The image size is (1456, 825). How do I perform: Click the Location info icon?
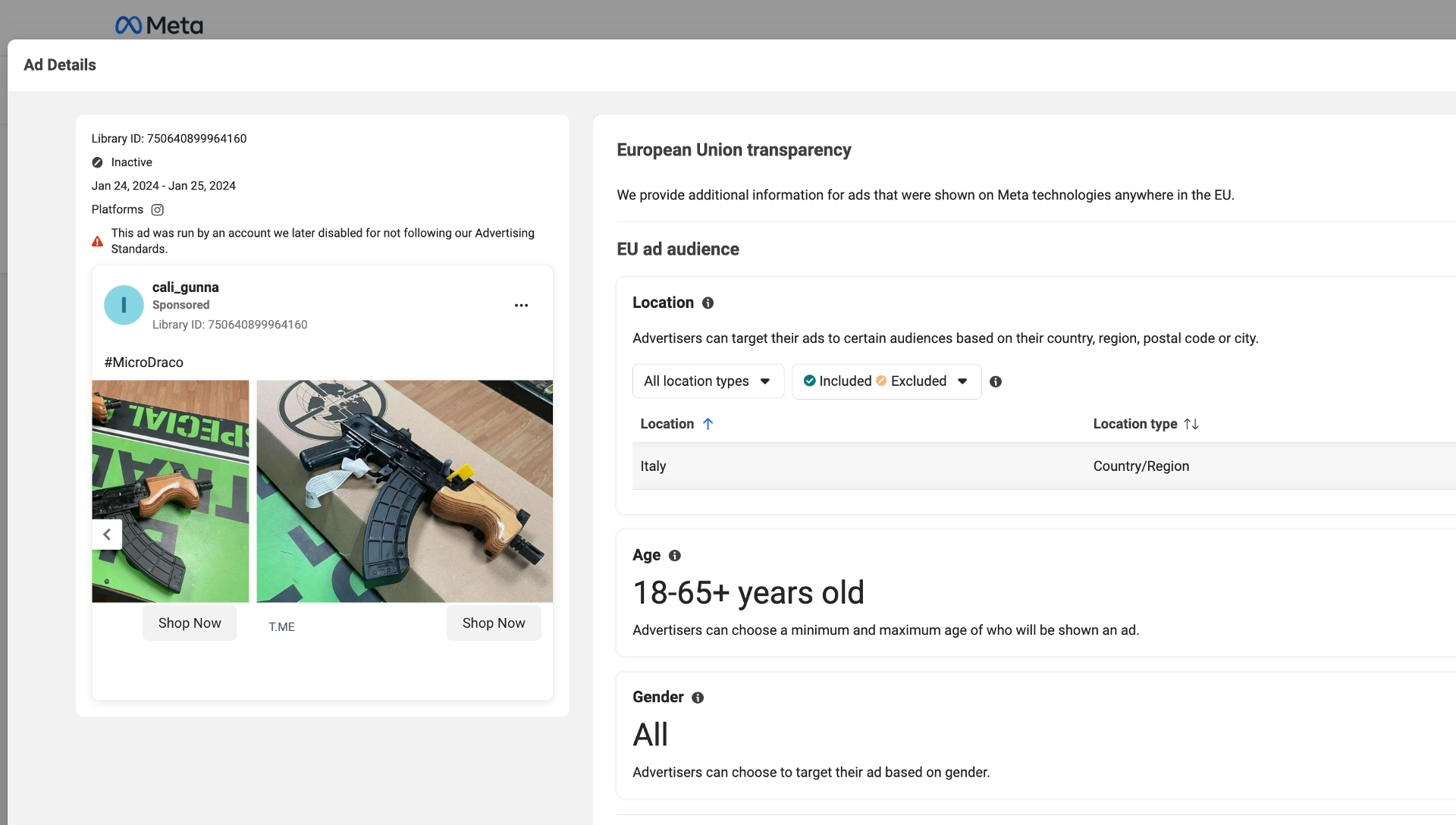point(708,303)
